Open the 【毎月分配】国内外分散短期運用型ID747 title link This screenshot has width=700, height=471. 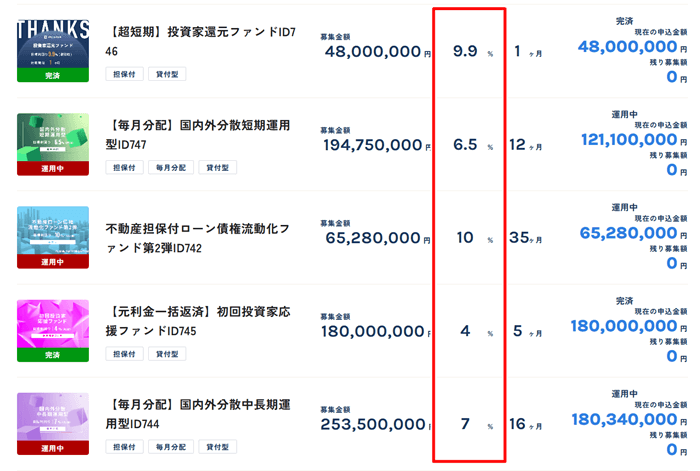[x=198, y=135]
